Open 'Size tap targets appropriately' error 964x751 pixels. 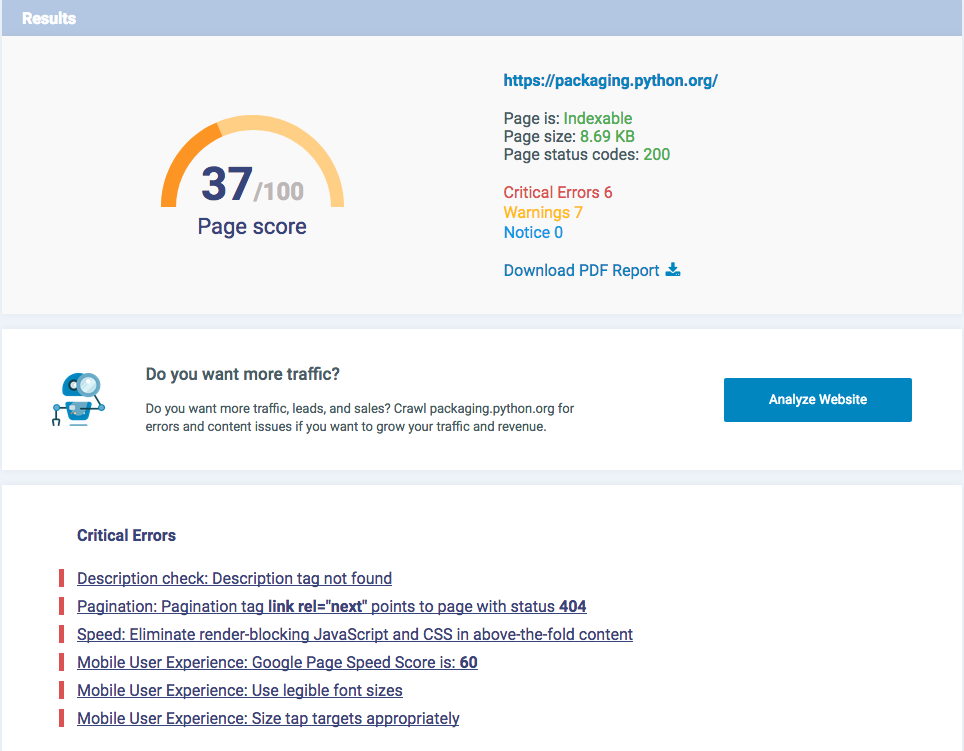tap(268, 718)
